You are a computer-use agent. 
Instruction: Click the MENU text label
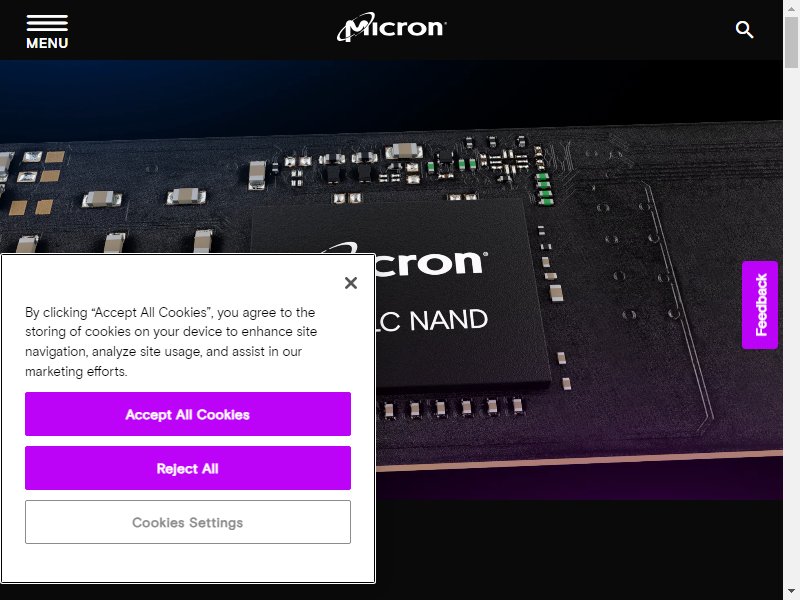[47, 43]
